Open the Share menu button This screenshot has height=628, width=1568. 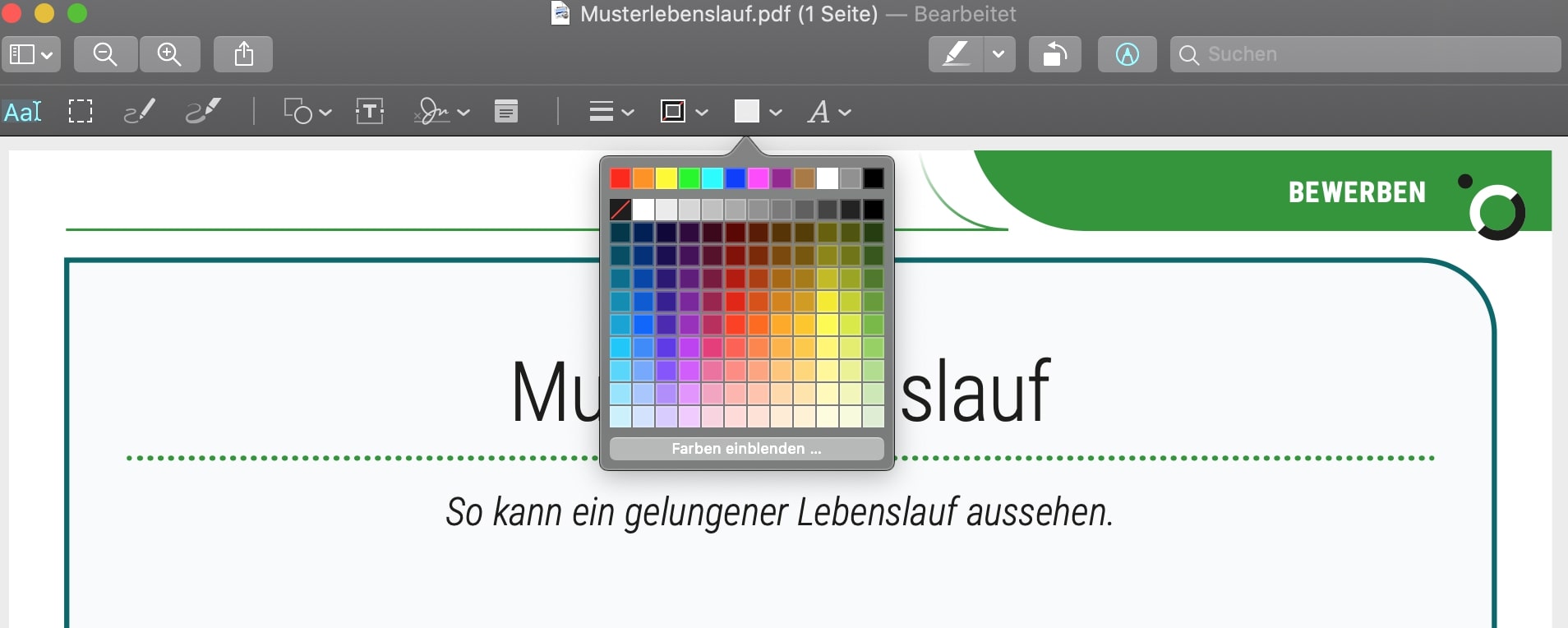tap(243, 54)
